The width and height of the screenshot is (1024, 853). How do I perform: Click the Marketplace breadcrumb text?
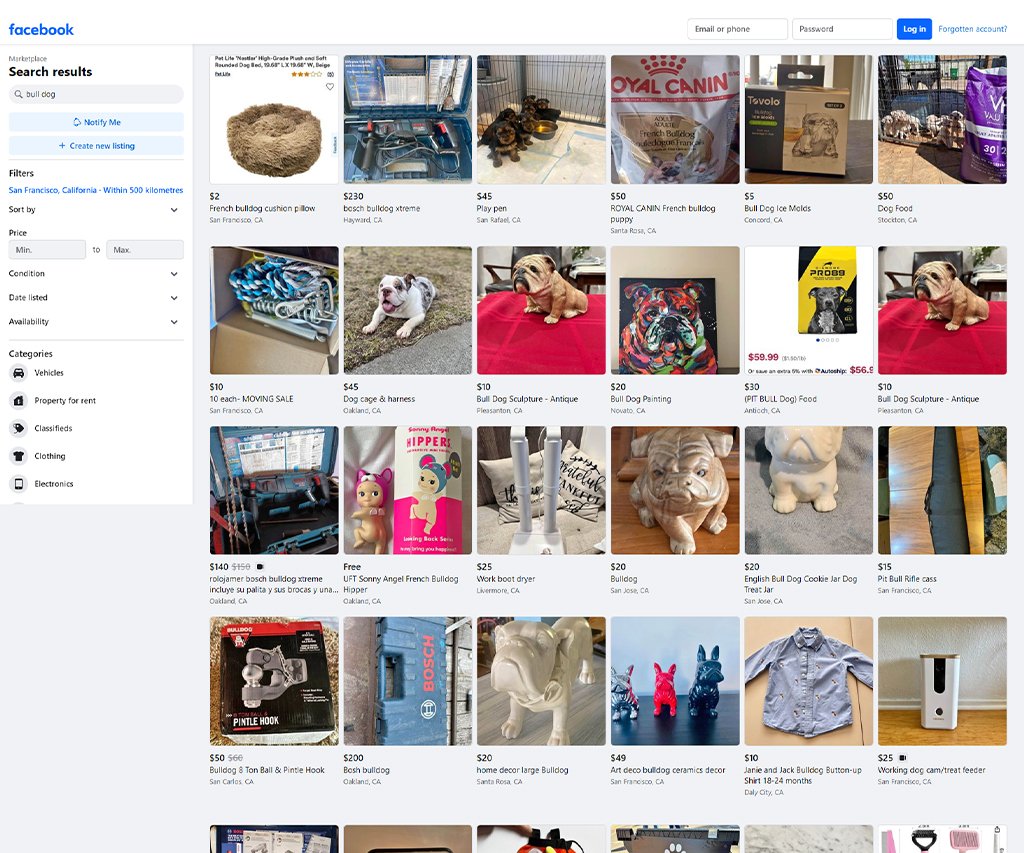(27, 59)
